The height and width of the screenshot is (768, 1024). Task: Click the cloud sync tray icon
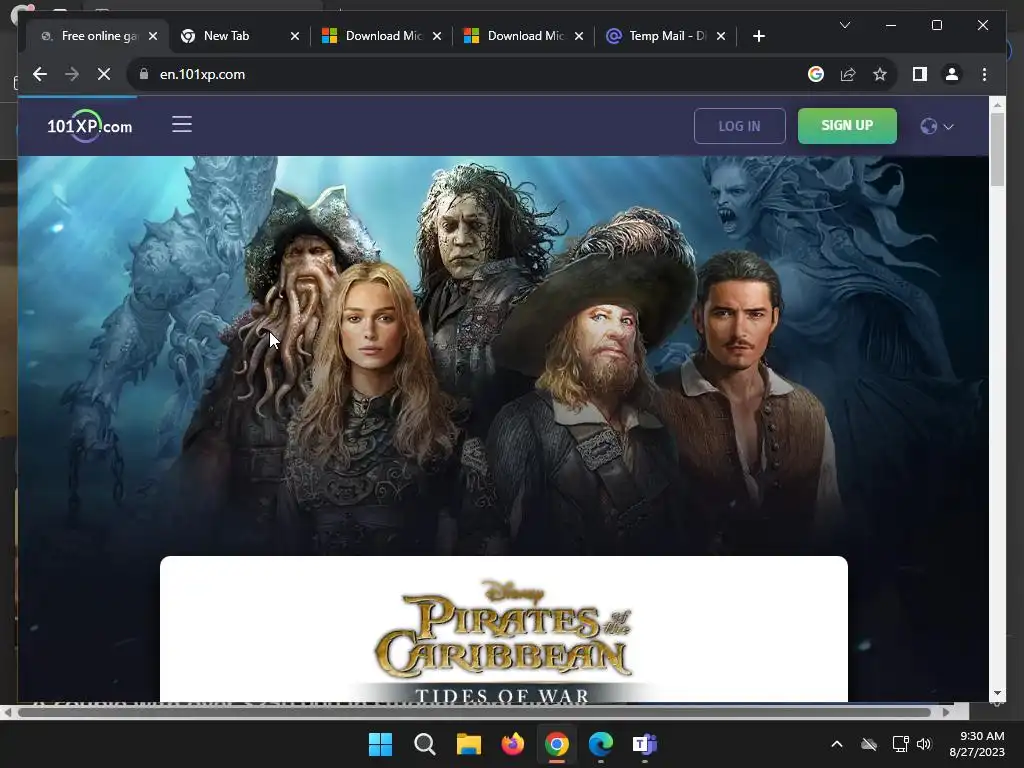click(869, 744)
